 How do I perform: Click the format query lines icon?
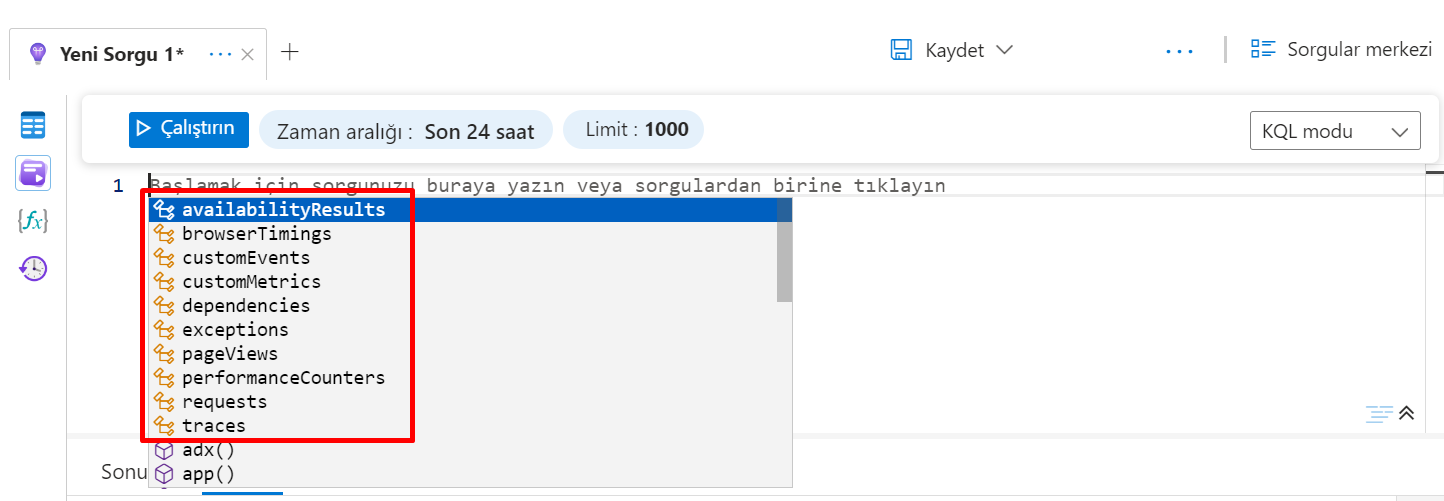point(1380,413)
